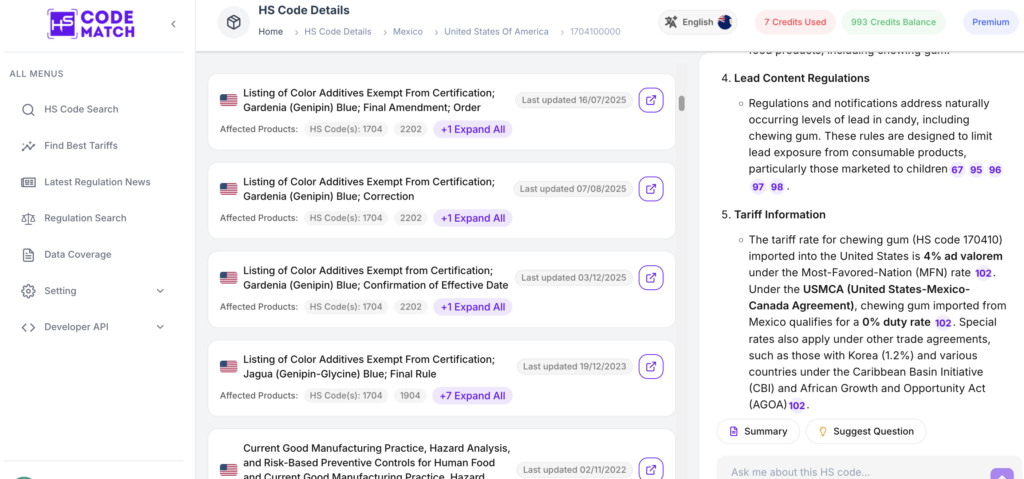Click the Suggest Question button

pos(866,431)
